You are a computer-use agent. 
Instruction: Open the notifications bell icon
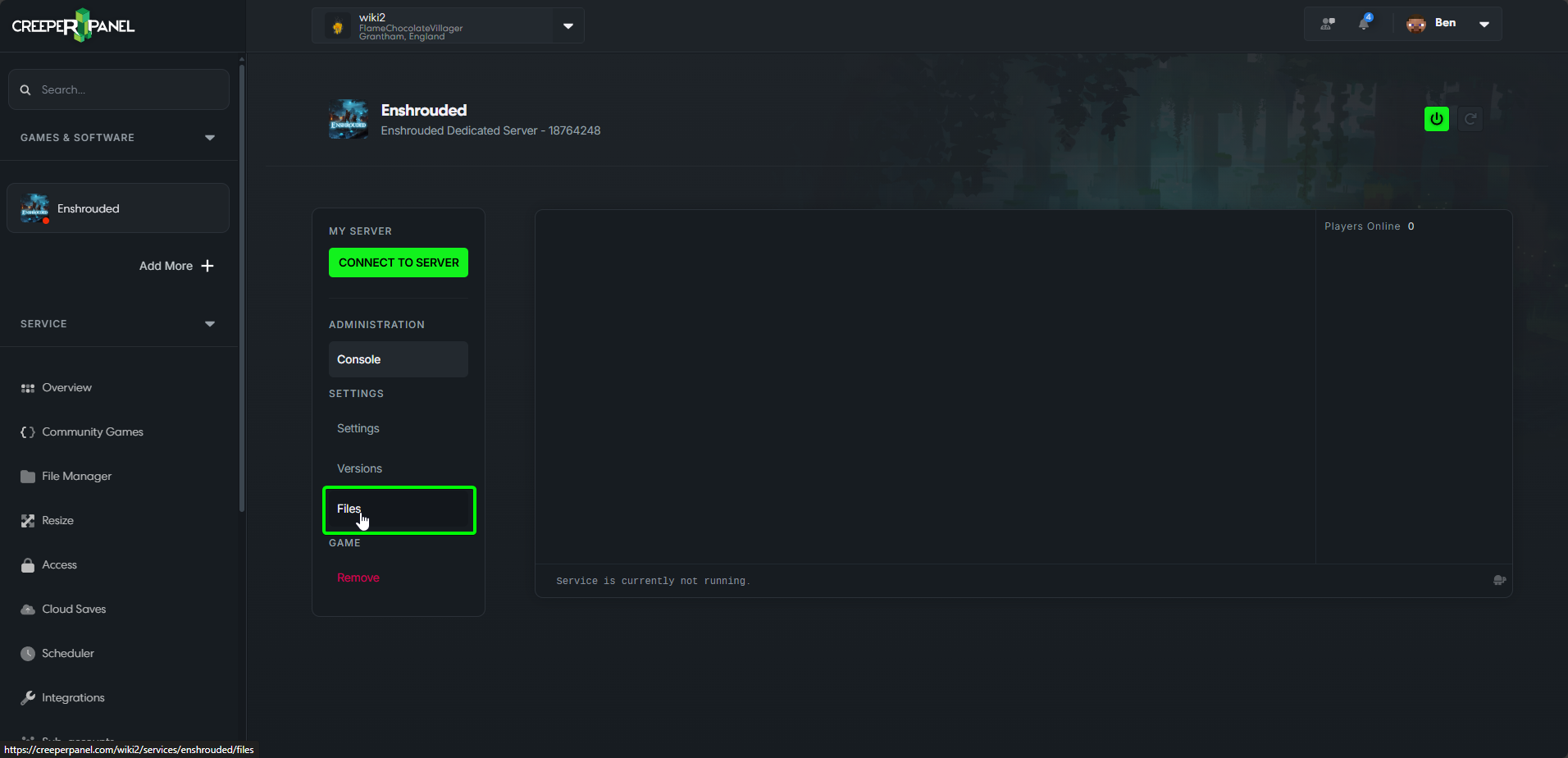[x=1364, y=23]
